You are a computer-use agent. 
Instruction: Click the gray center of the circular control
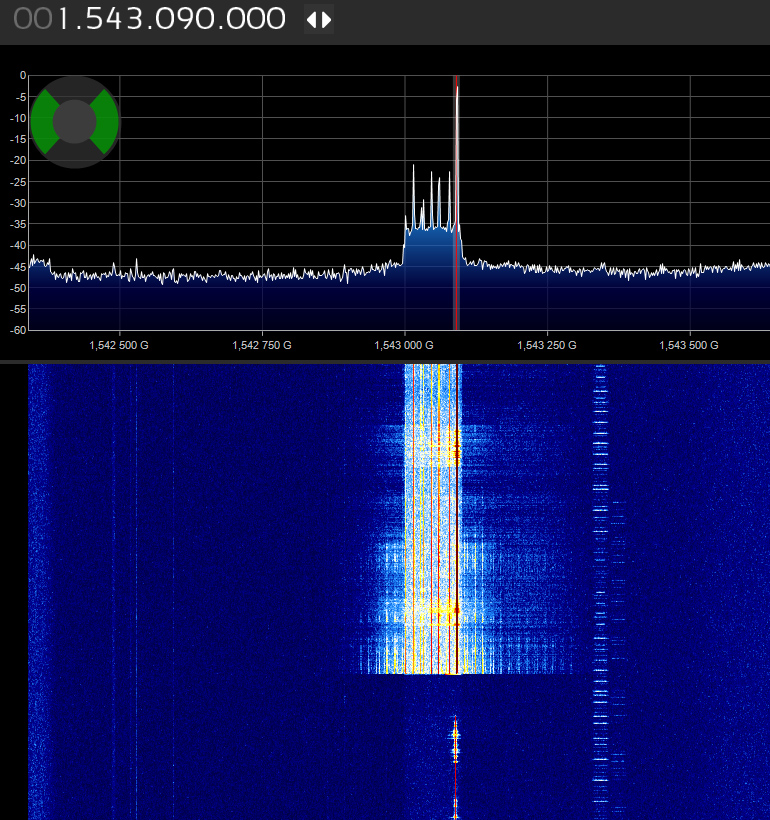click(x=75, y=122)
